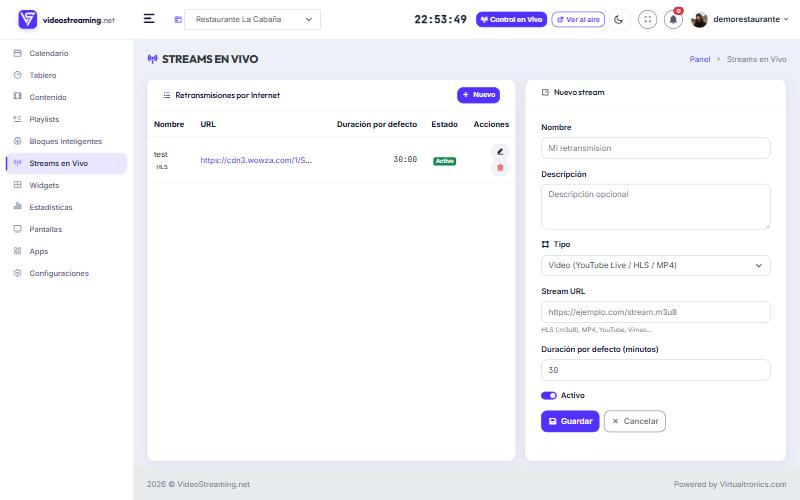Enter fullscreen mode icon
Screen dimensions: 800x500
tap(647, 19)
